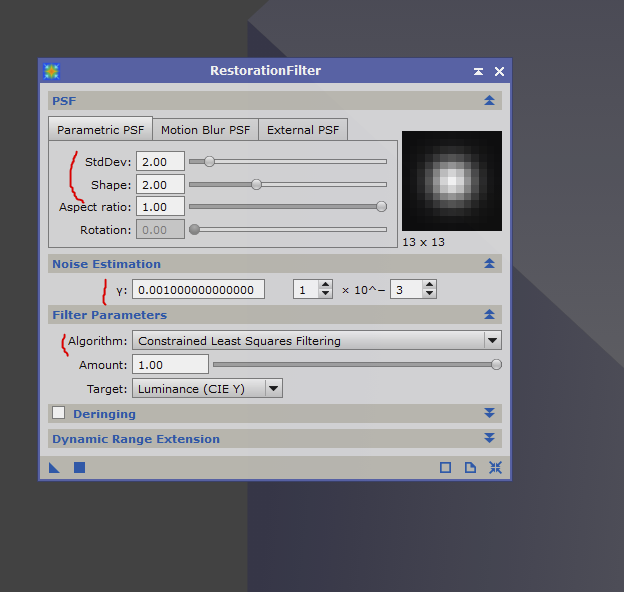This screenshot has height=592, width=624.
Task: Open the Target dropdown Luminance (CIE Y)
Action: (207, 388)
